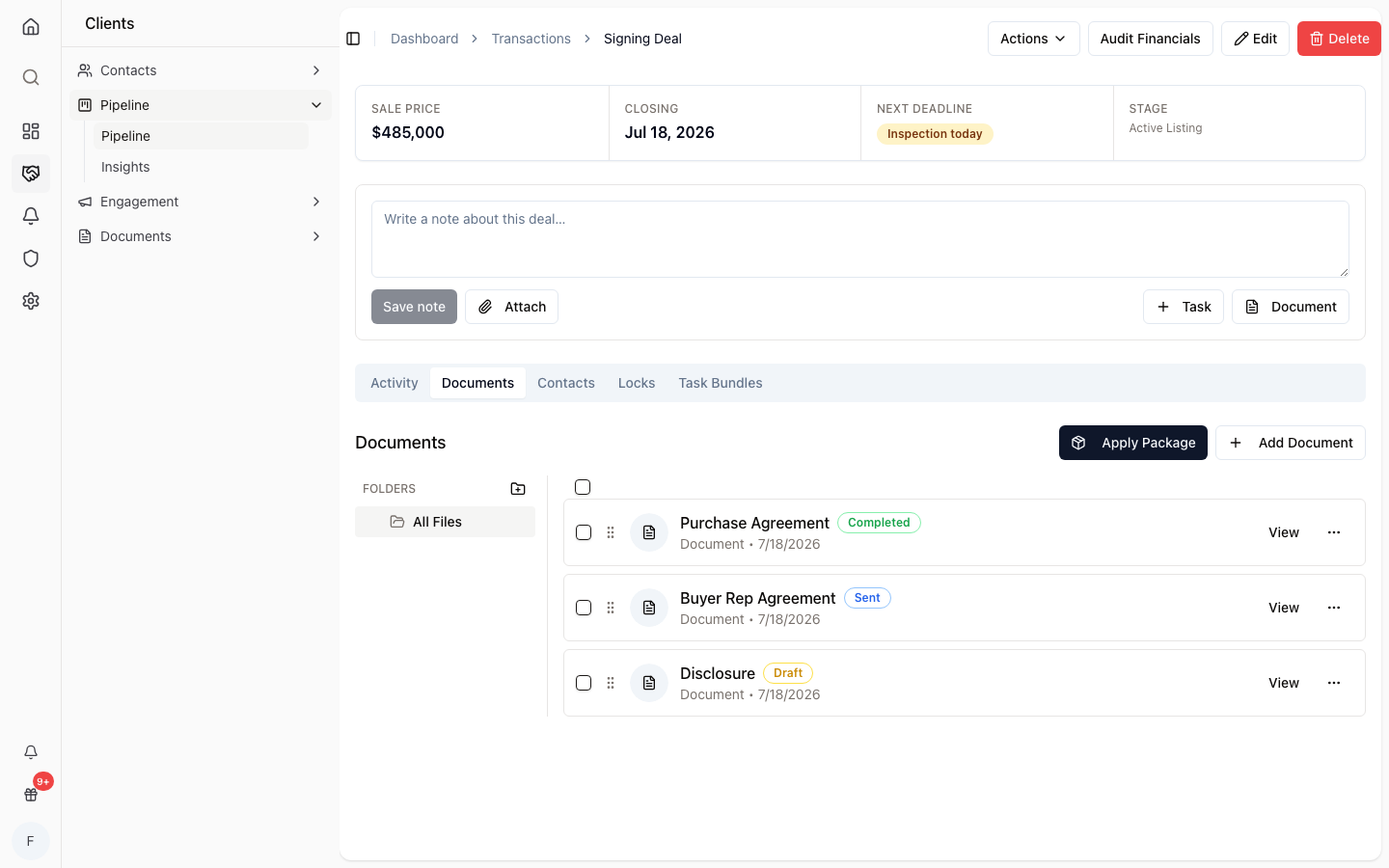
Task: Grab the drag handle for Purchase Agreement
Action: [611, 532]
